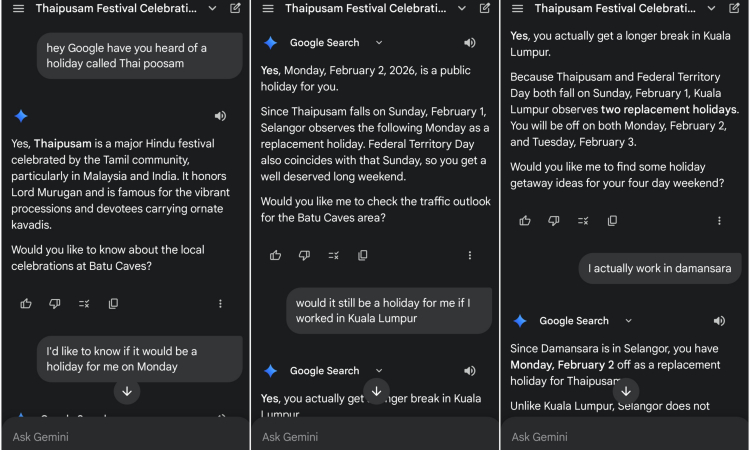Image resolution: width=750 pixels, height=450 pixels.
Task: Copy the reply about Batu Caves celebrations
Action: point(113,304)
